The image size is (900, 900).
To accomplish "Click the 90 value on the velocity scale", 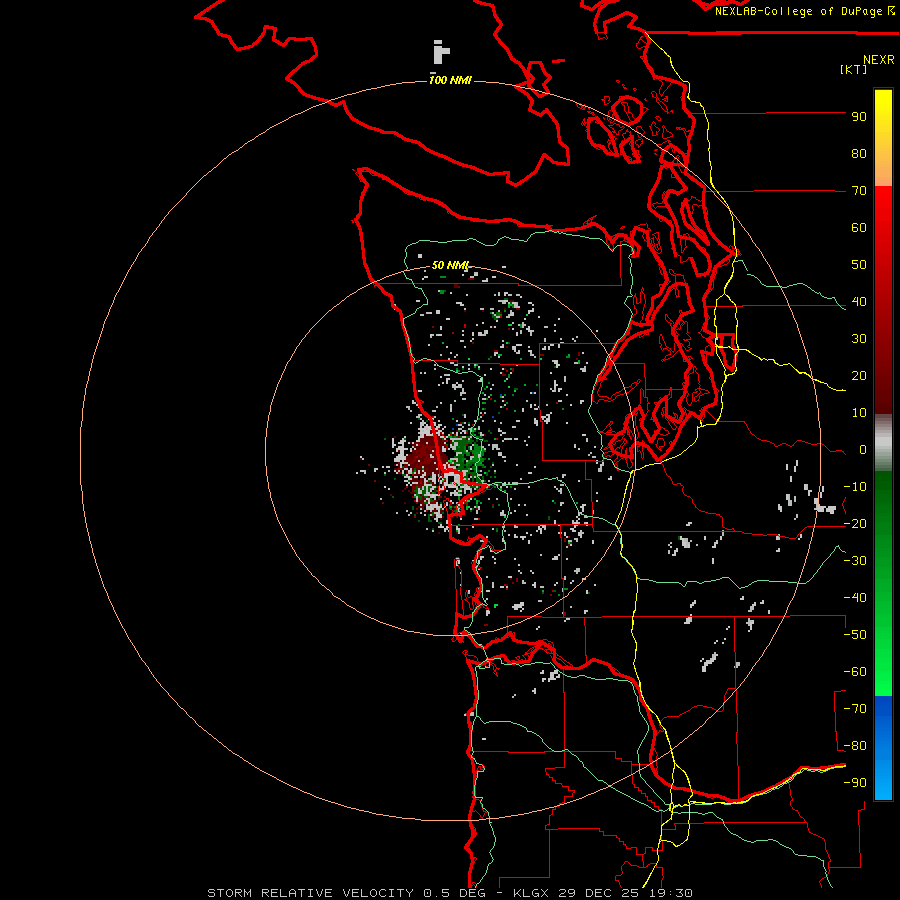I will (x=859, y=117).
